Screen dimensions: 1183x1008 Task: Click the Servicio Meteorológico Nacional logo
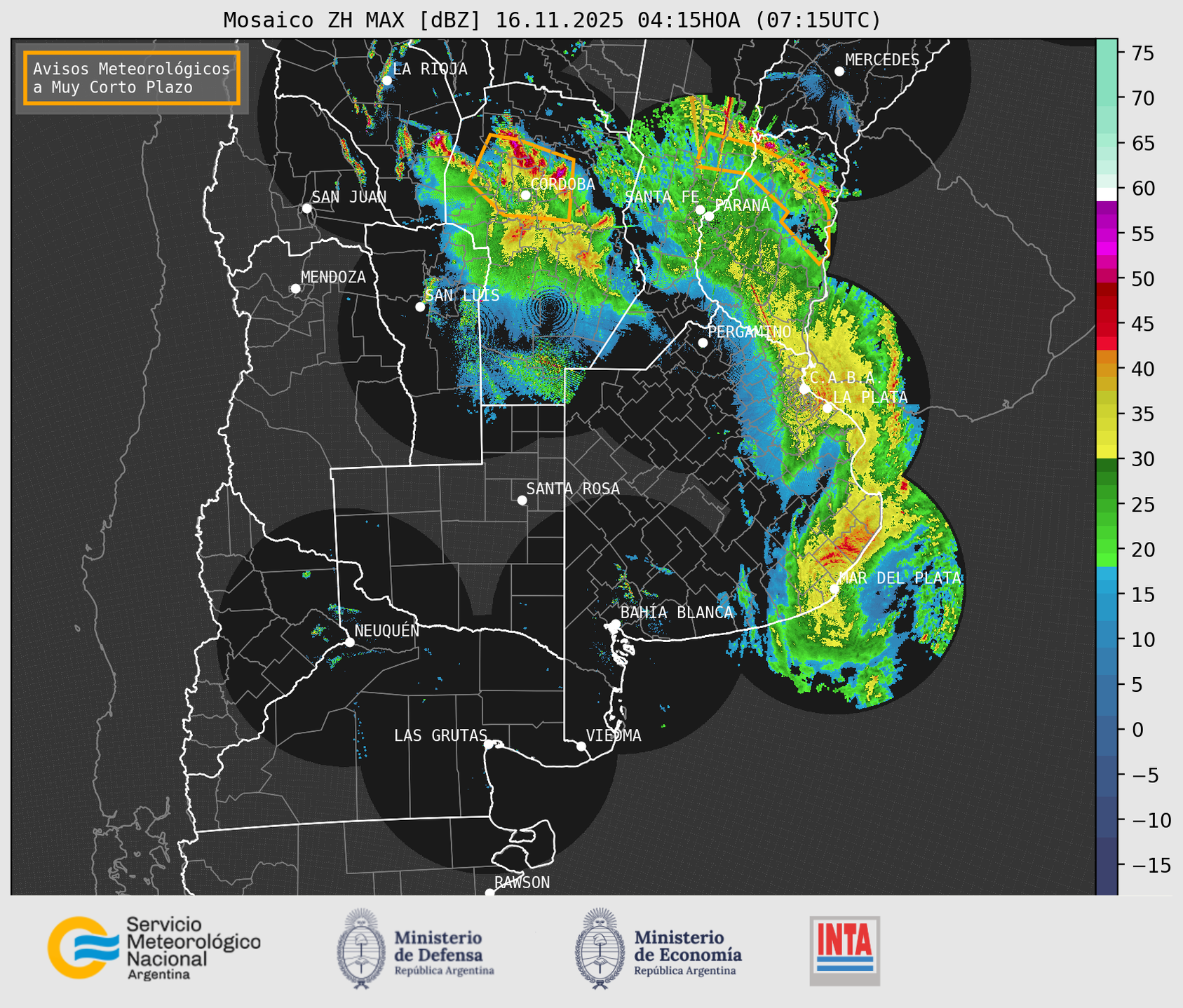(154, 948)
